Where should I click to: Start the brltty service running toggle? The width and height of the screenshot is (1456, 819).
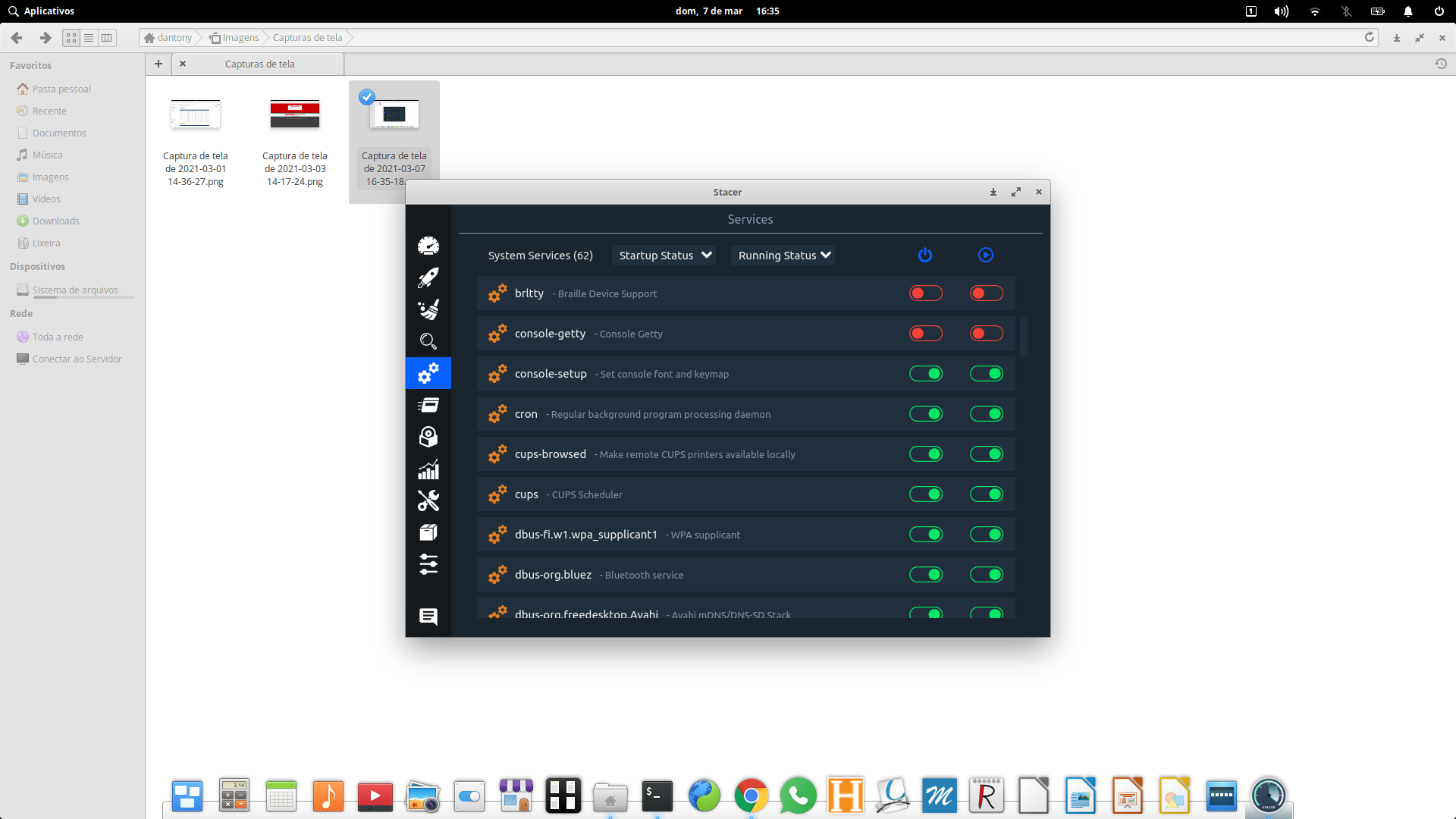(987, 293)
